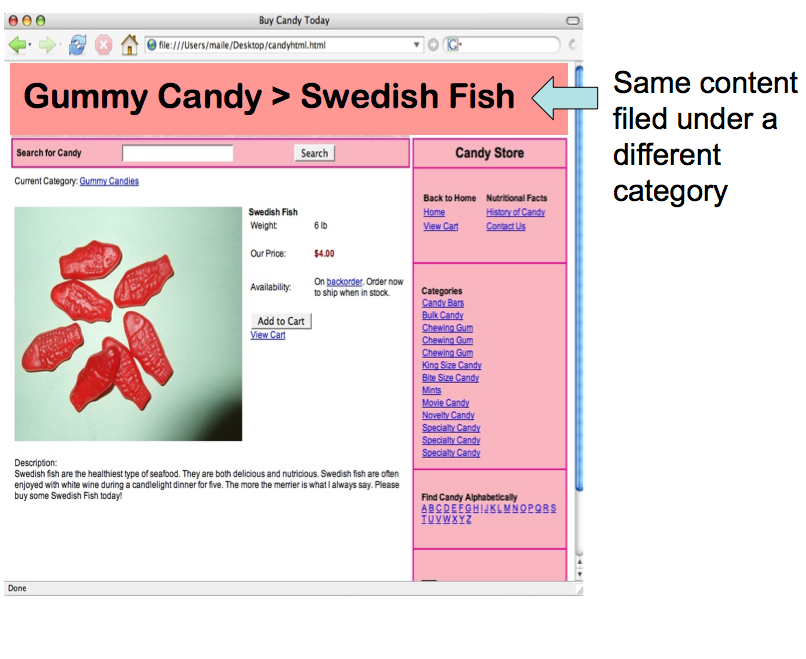Image resolution: width=806 pixels, height=659 pixels.
Task: Select the Reload page icon
Action: 76,45
